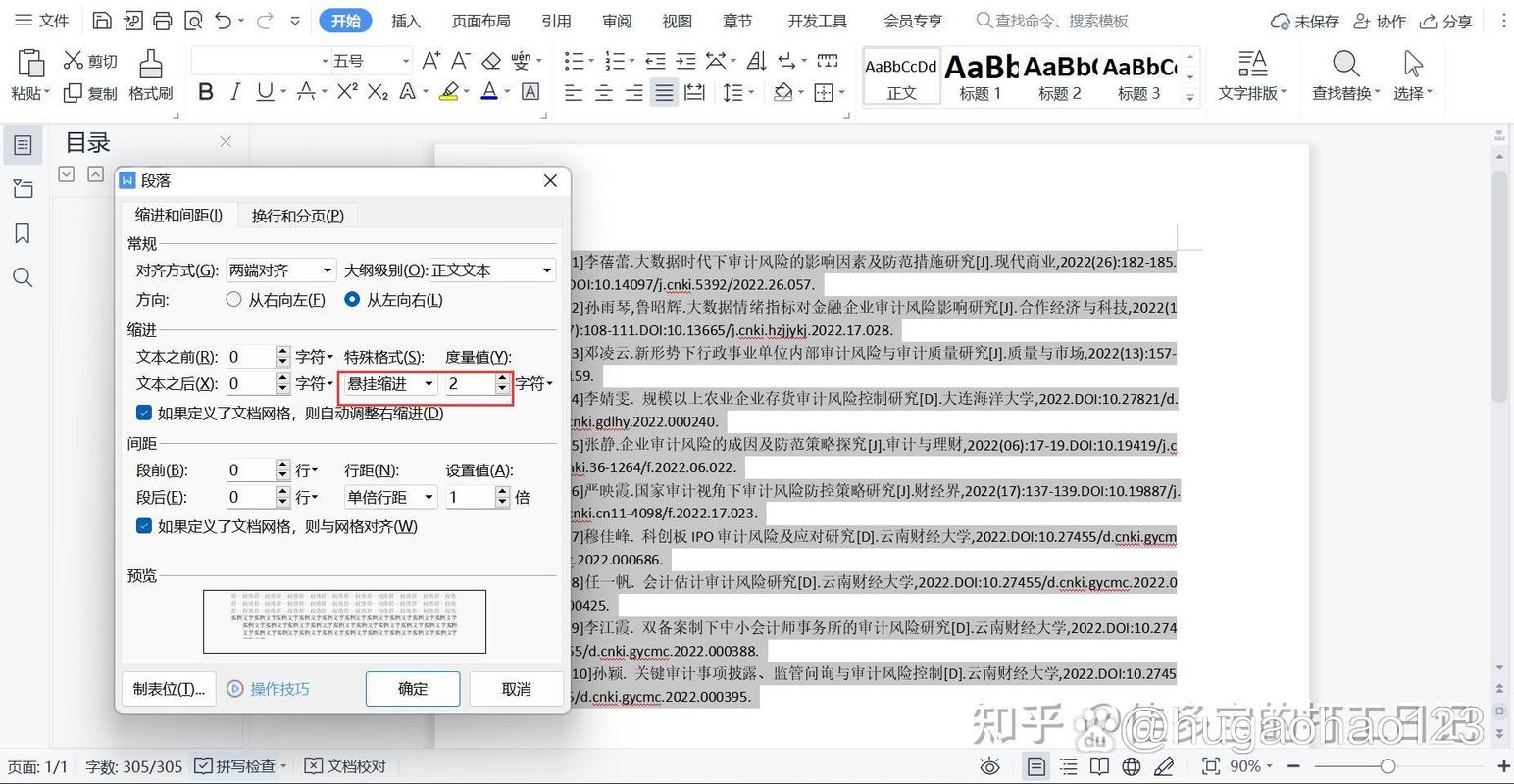This screenshot has width=1514, height=784.
Task: Click the Cut scissors icon
Action: (74, 61)
